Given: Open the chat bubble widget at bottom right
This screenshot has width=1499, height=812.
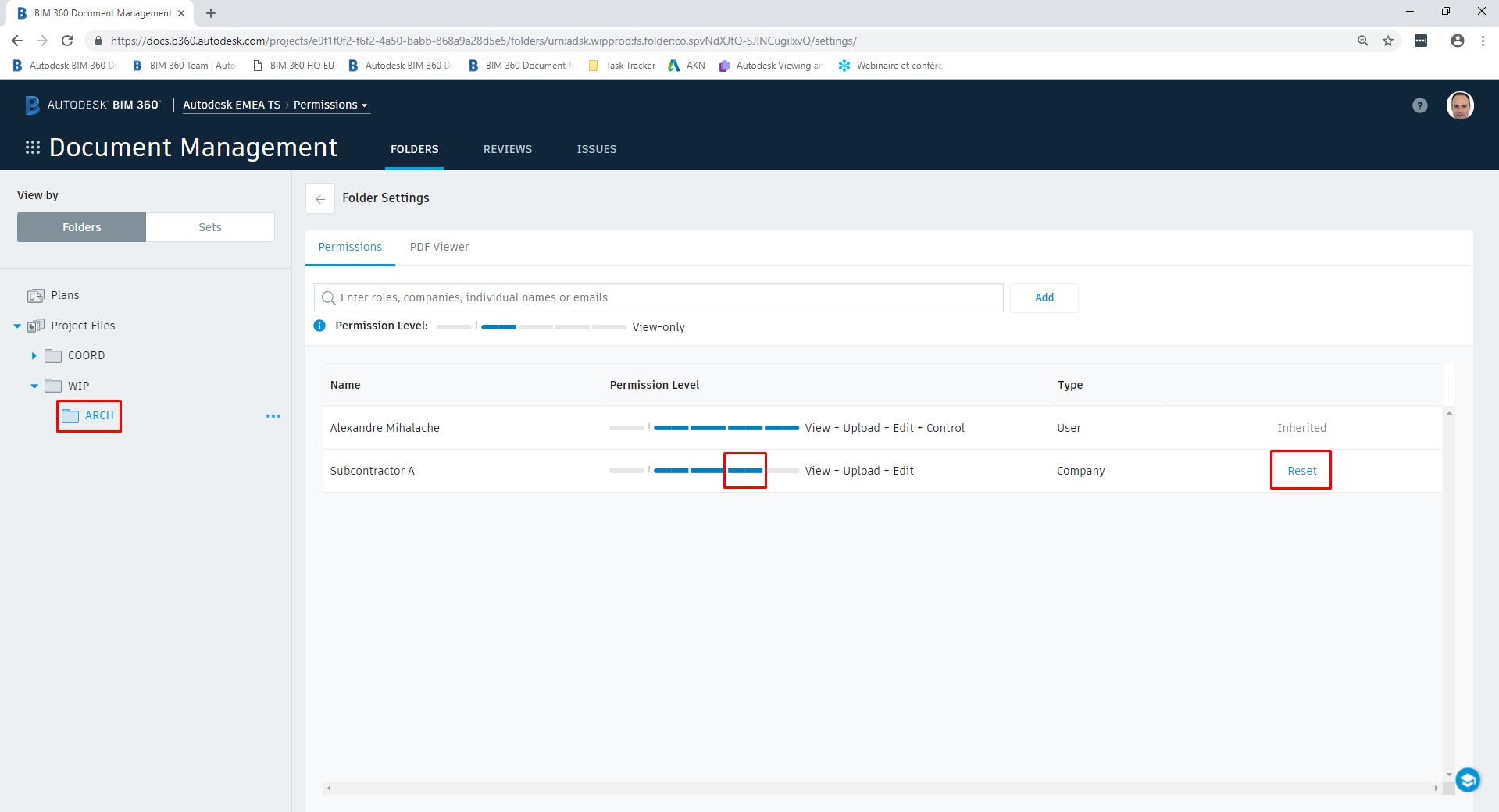Looking at the screenshot, I should 1467,779.
